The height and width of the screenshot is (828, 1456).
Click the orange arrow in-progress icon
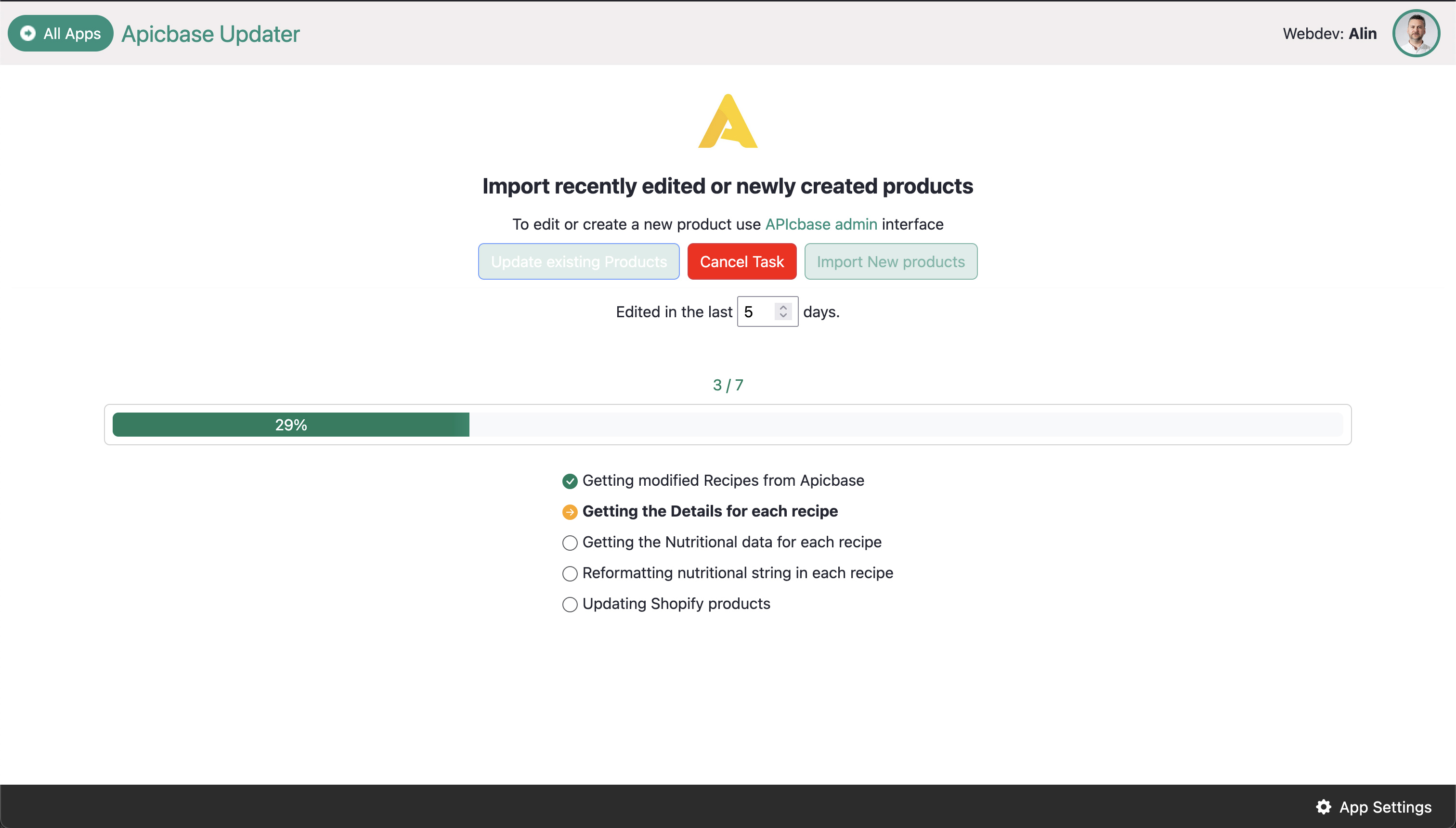point(569,512)
